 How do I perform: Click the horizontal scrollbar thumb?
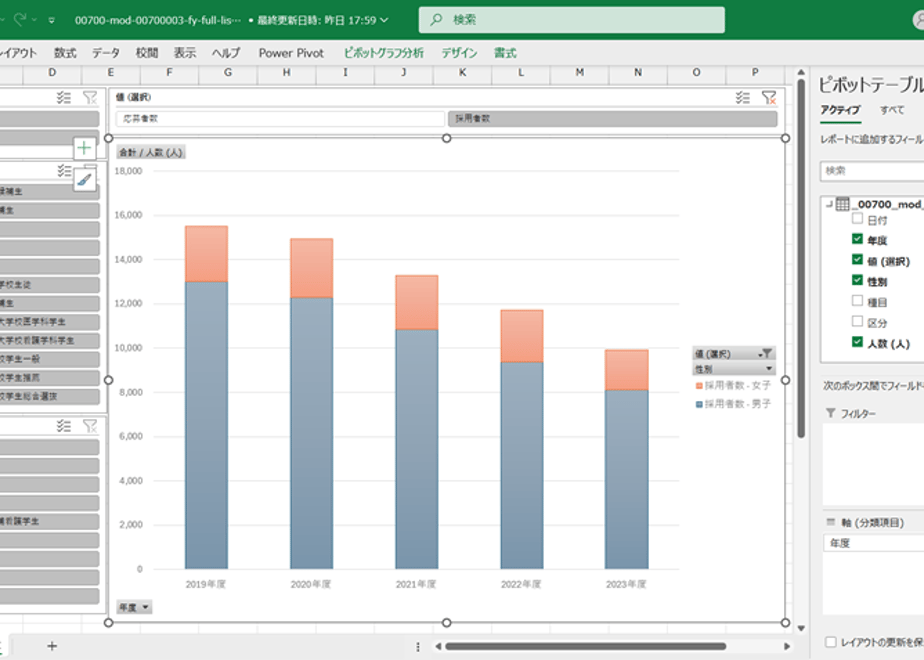[585, 646]
